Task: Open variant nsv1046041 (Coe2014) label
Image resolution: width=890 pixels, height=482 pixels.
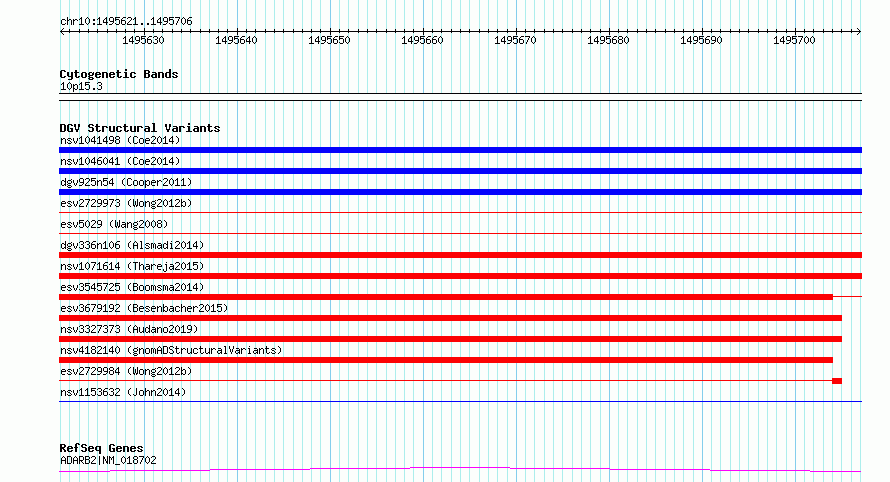Action: coord(120,161)
